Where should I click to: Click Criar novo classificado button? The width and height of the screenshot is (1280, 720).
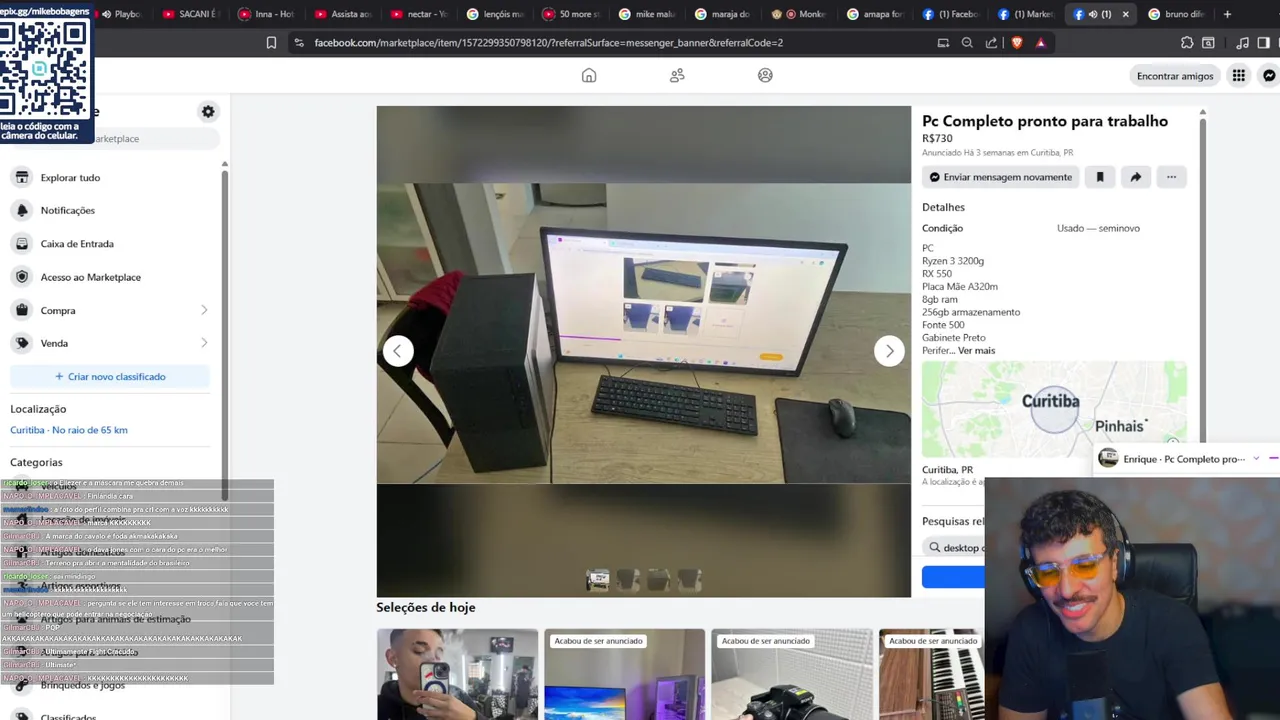[110, 377]
